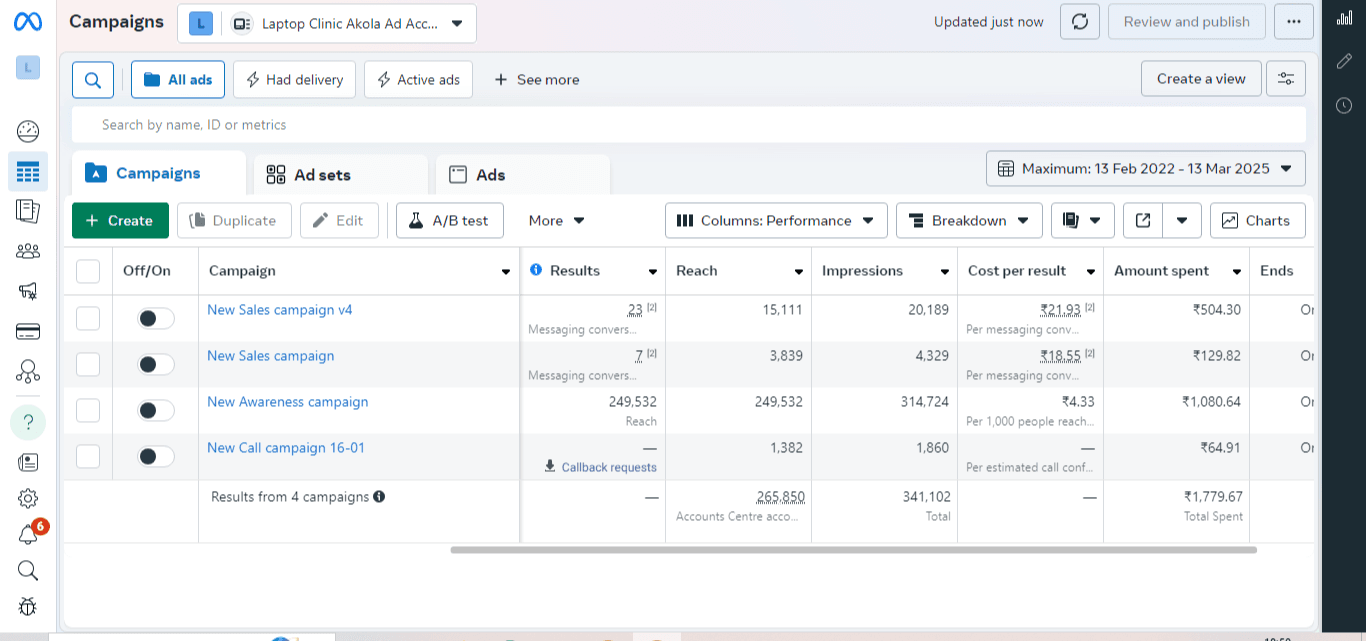The height and width of the screenshot is (641, 1366).
Task: Click the Charts button
Action: click(x=1257, y=221)
